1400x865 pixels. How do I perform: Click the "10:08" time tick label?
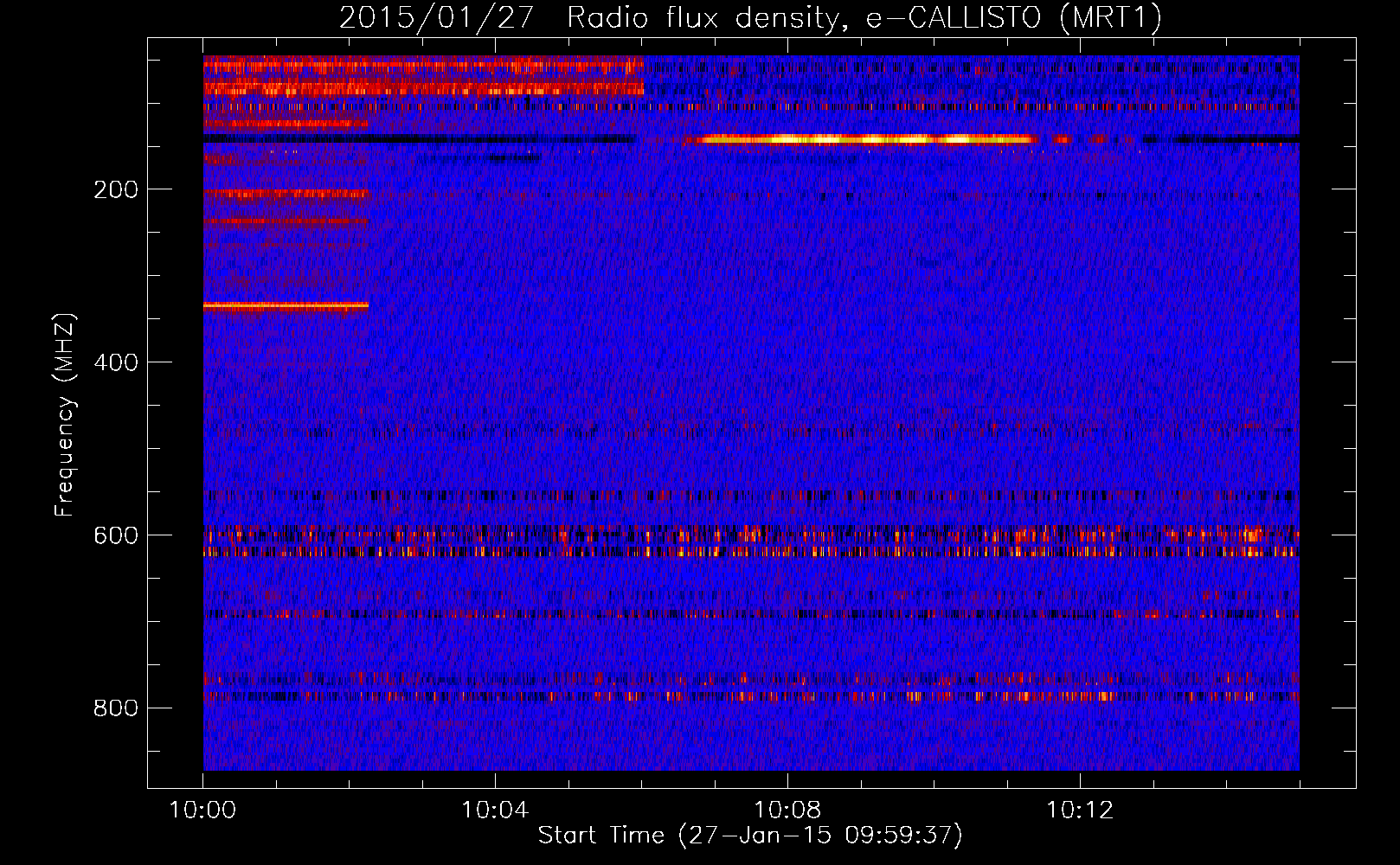pyautogui.click(x=787, y=810)
